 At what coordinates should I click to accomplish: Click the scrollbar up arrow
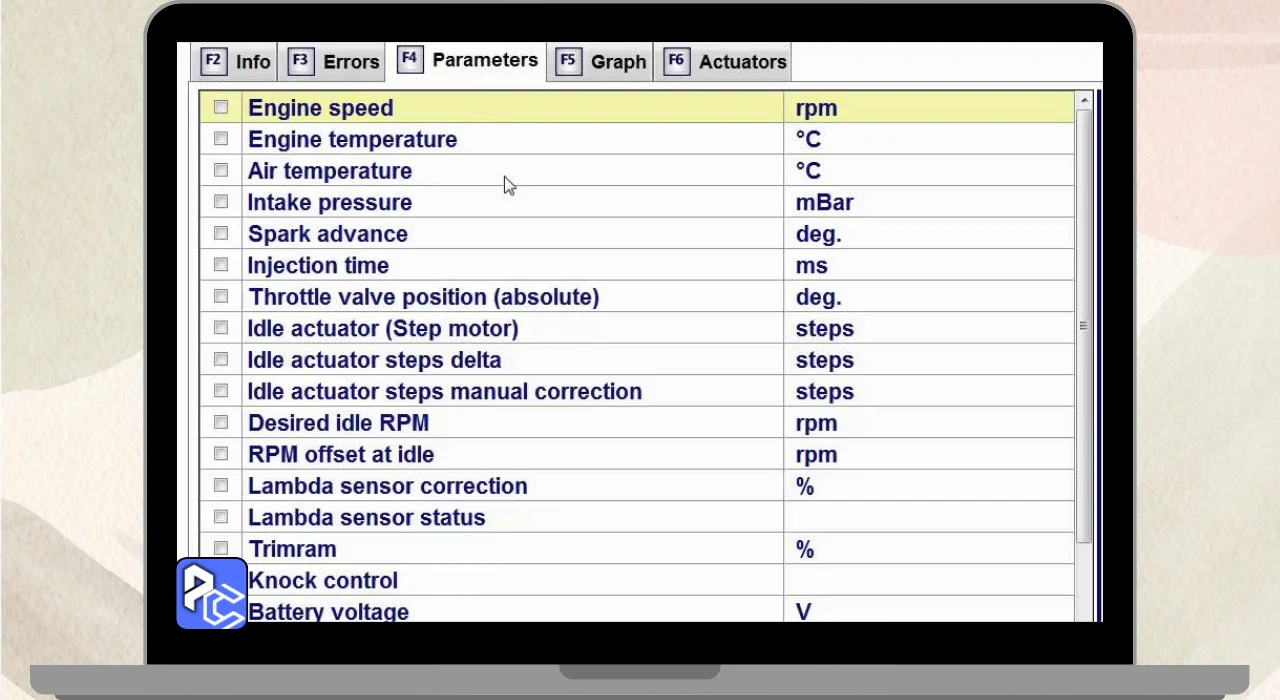click(x=1084, y=101)
